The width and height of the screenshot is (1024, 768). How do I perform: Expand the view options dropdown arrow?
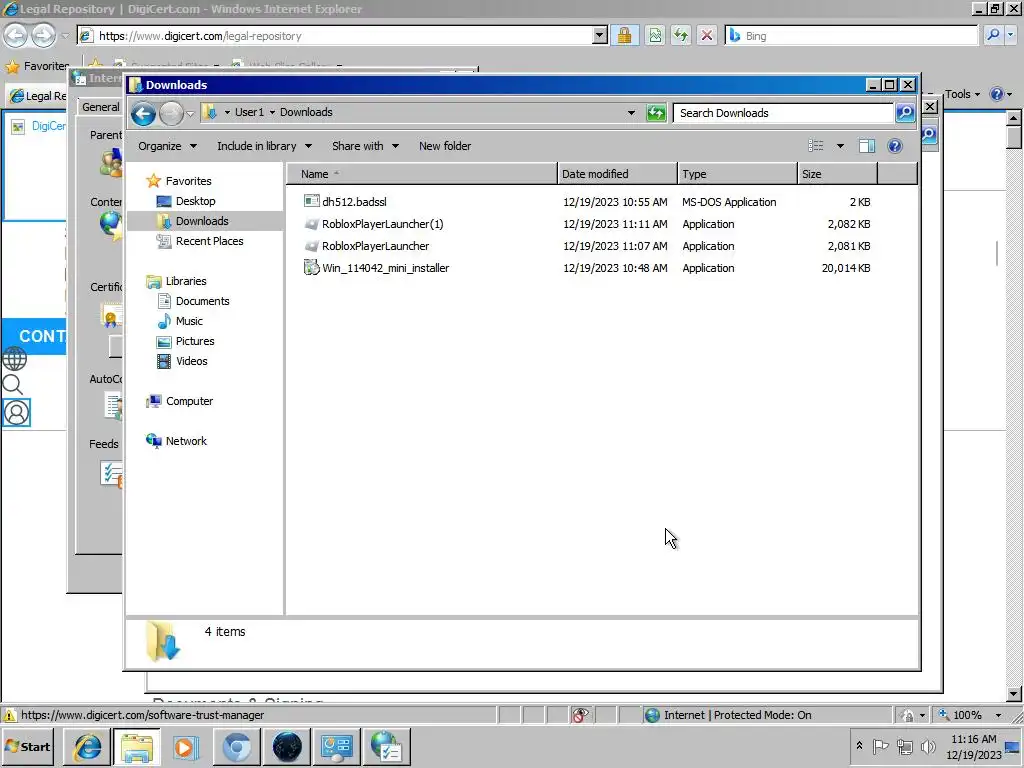pyautogui.click(x=840, y=146)
